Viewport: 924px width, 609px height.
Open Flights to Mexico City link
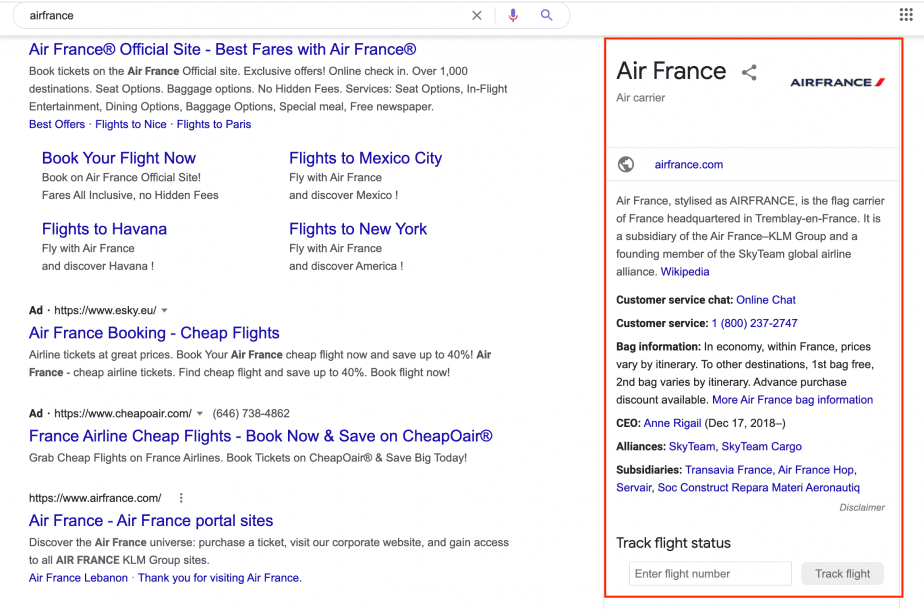pyautogui.click(x=365, y=158)
